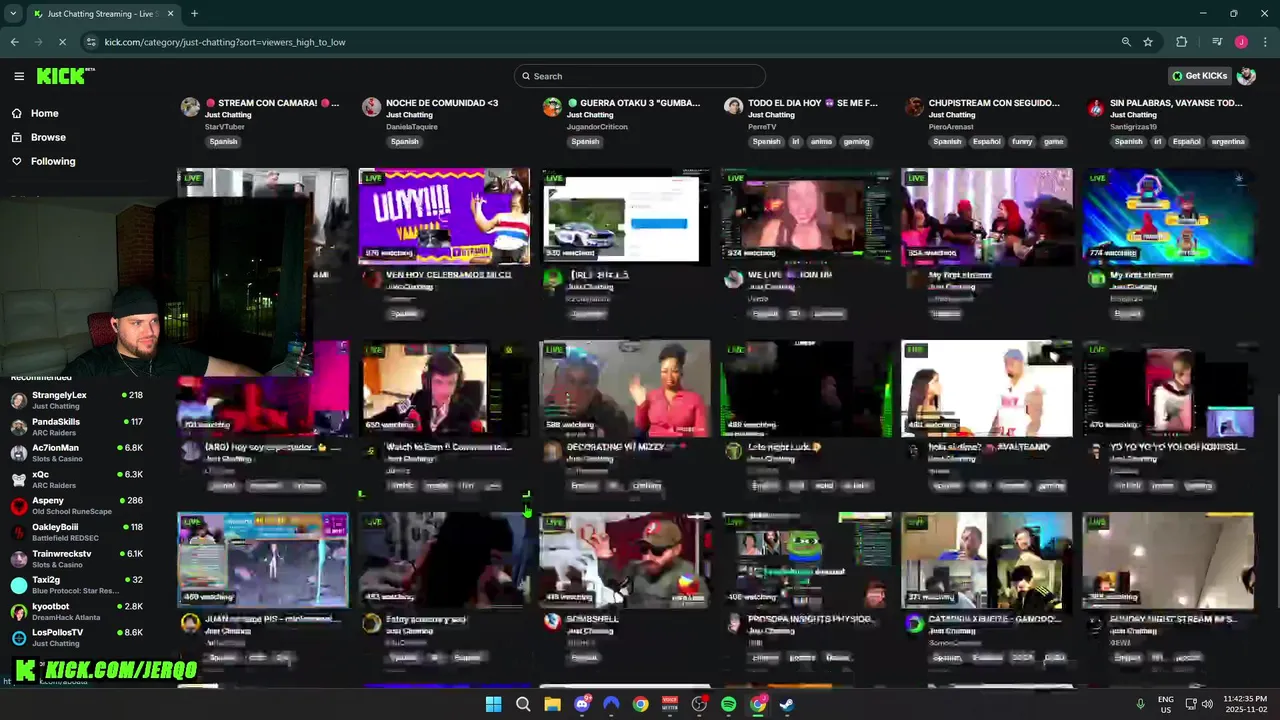1280x720 pixels.
Task: Click the anime tag under PerreTV
Action: coord(821,142)
